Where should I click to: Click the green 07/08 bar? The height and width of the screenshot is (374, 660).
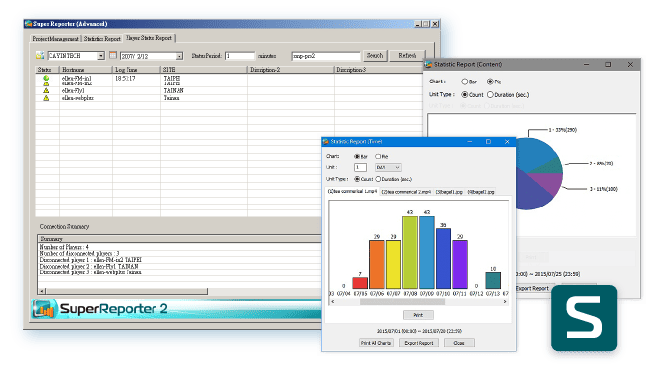coord(410,252)
